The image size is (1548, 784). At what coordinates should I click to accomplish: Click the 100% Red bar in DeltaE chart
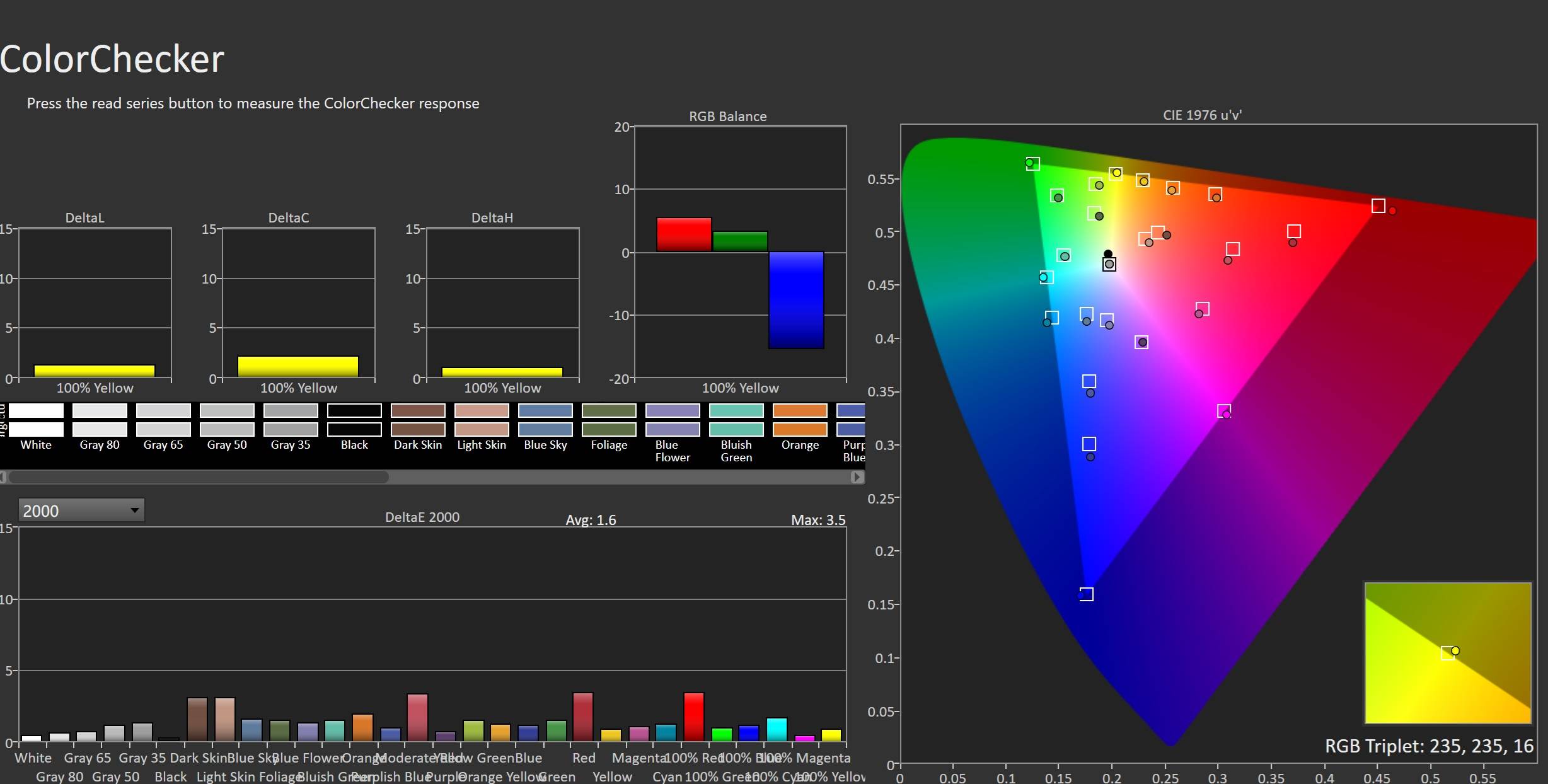(x=693, y=717)
